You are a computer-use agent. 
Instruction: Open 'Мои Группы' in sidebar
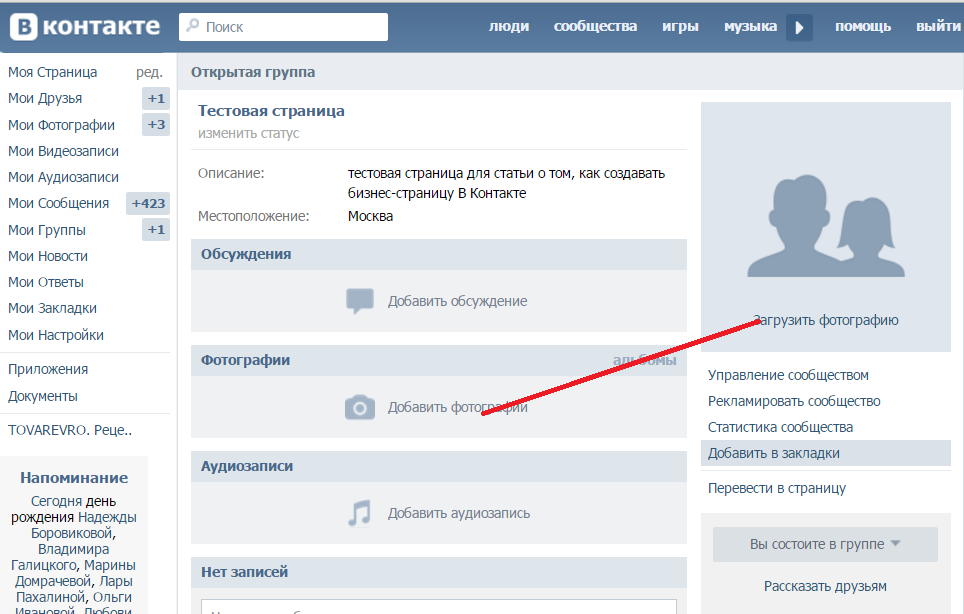pos(47,230)
